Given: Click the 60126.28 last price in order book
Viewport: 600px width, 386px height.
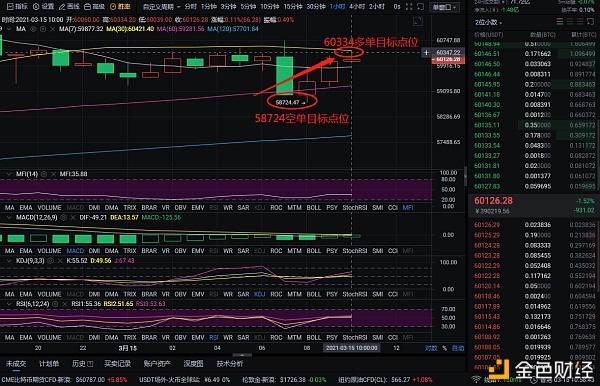Looking at the screenshot, I should (x=493, y=201).
